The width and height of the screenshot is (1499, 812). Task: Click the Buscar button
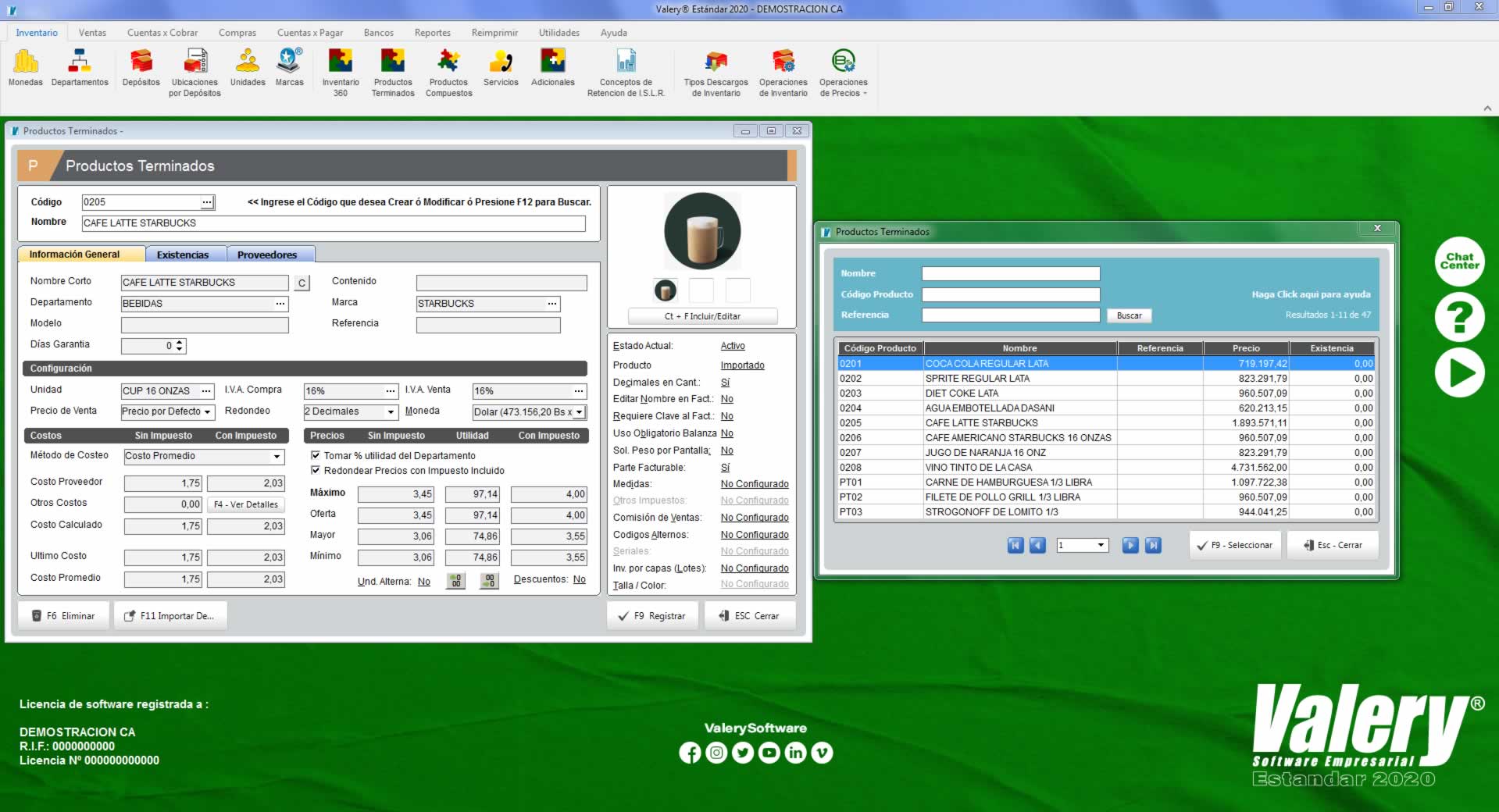coord(1130,315)
